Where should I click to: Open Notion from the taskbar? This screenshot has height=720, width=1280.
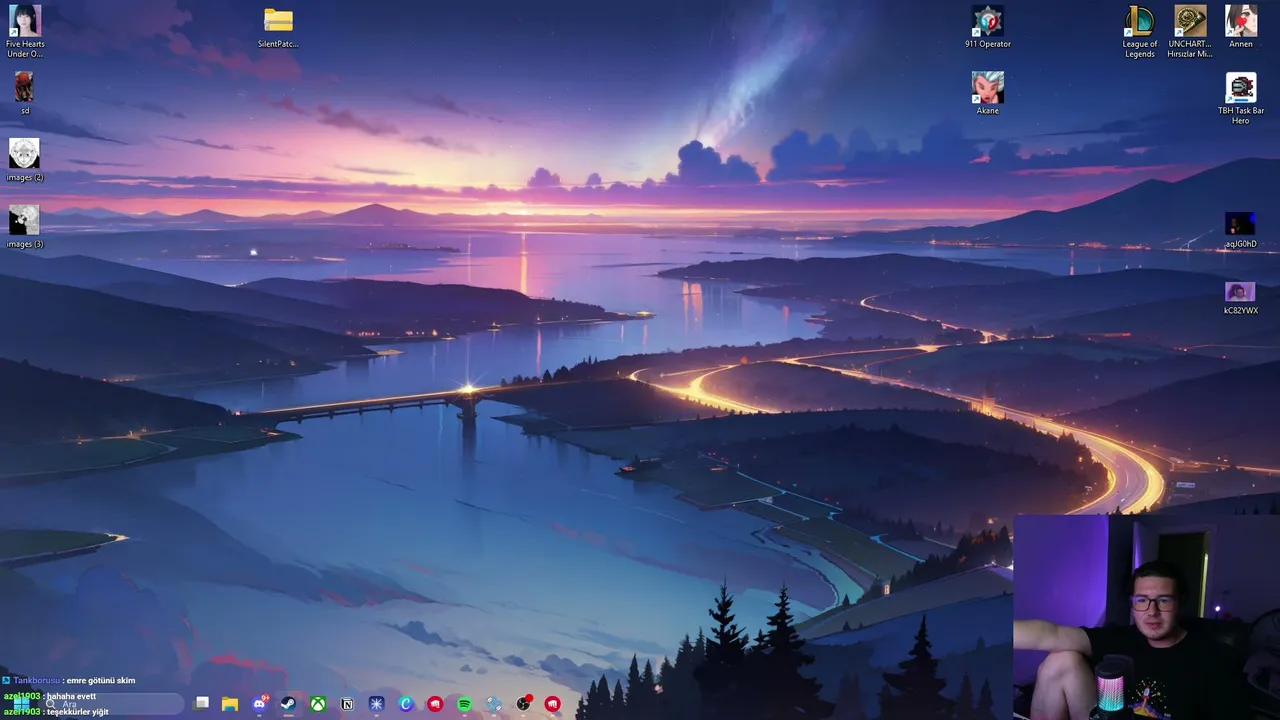347,704
